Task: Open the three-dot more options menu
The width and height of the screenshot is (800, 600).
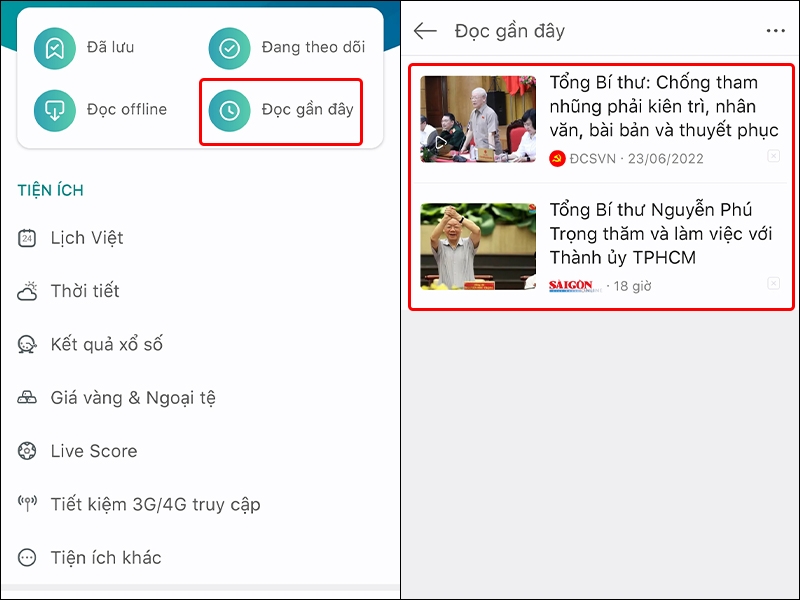Action: click(x=776, y=31)
